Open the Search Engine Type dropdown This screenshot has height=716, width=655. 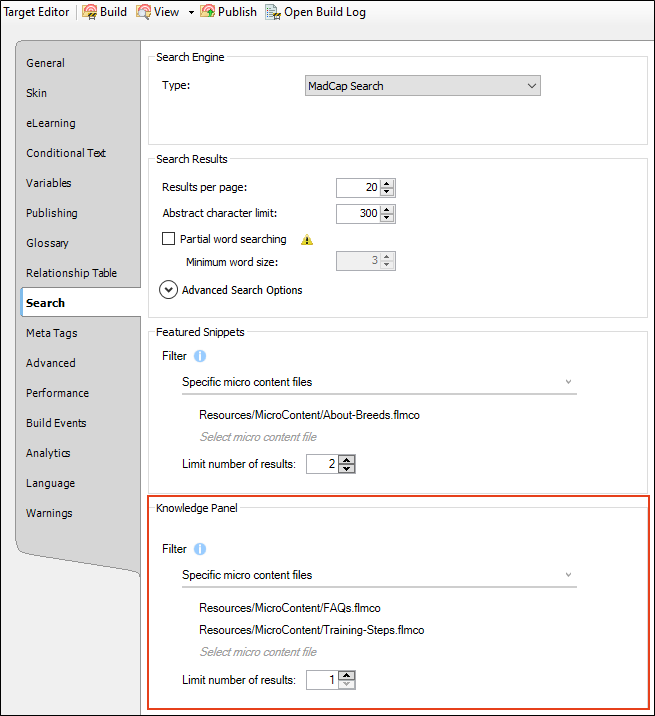point(423,86)
